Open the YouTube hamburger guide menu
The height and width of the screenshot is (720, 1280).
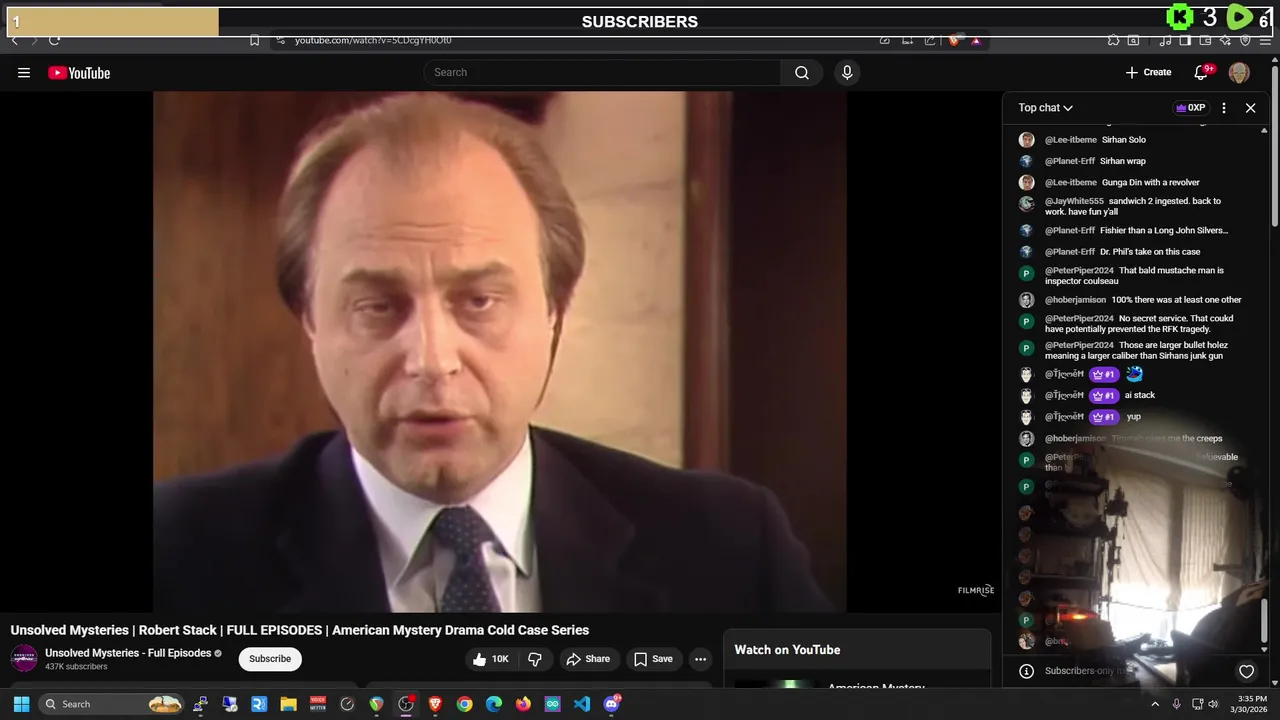(x=24, y=73)
